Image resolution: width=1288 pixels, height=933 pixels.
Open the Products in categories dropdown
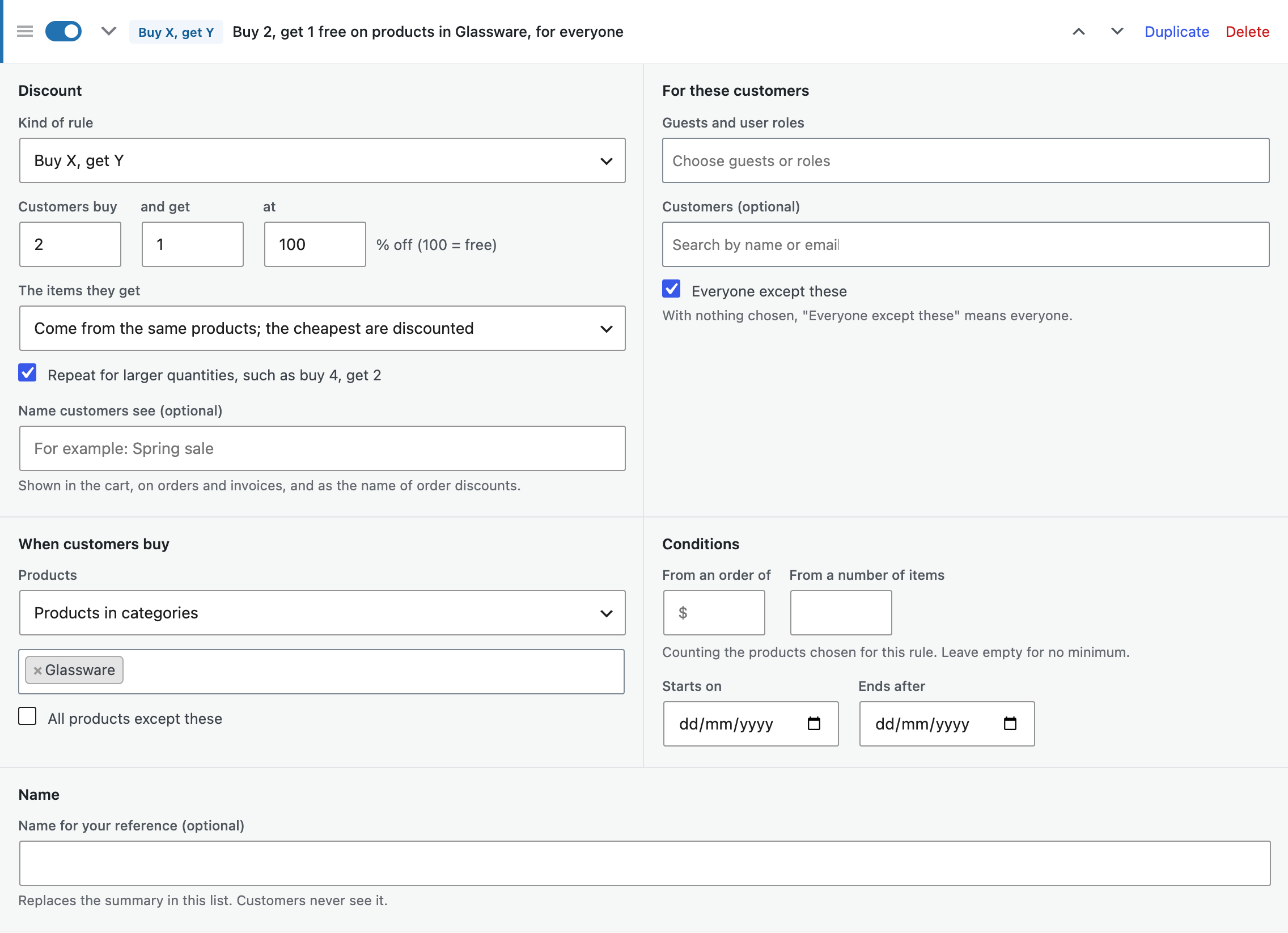click(322, 613)
